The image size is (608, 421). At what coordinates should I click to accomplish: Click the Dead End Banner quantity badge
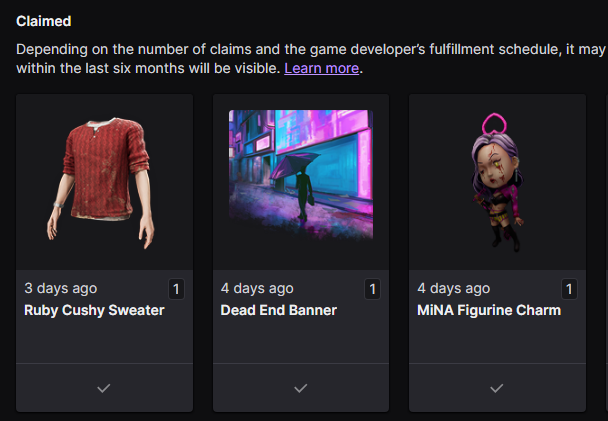373,290
